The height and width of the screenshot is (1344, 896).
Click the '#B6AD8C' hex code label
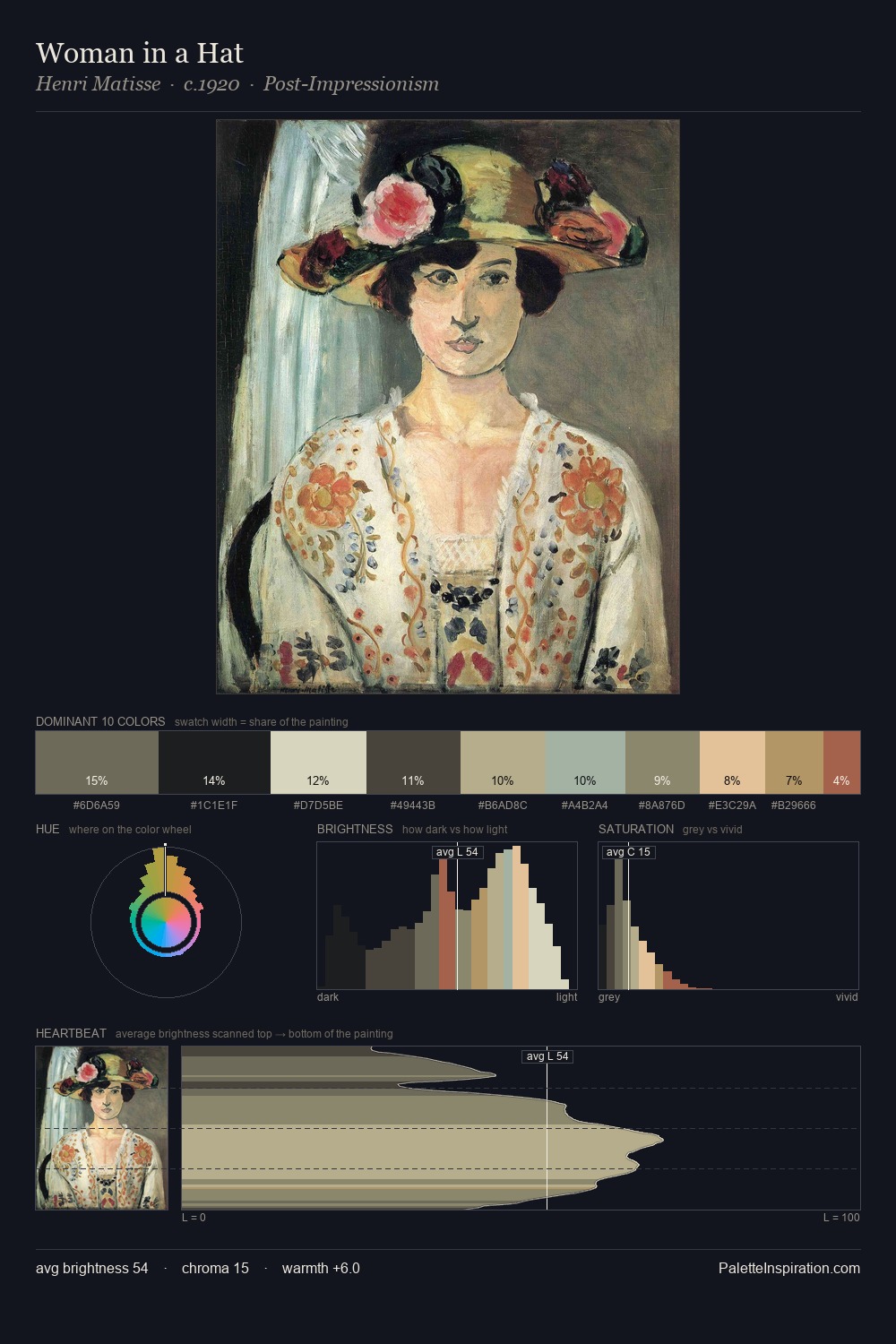pos(503,806)
